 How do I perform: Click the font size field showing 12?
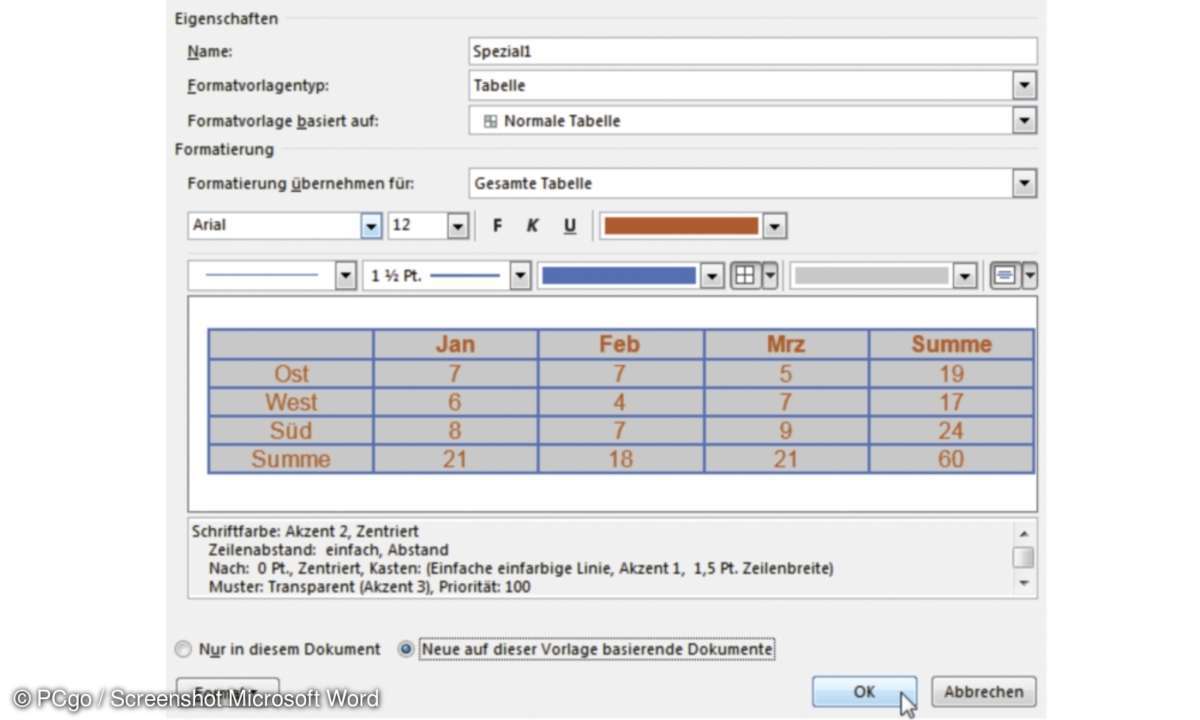(x=417, y=226)
